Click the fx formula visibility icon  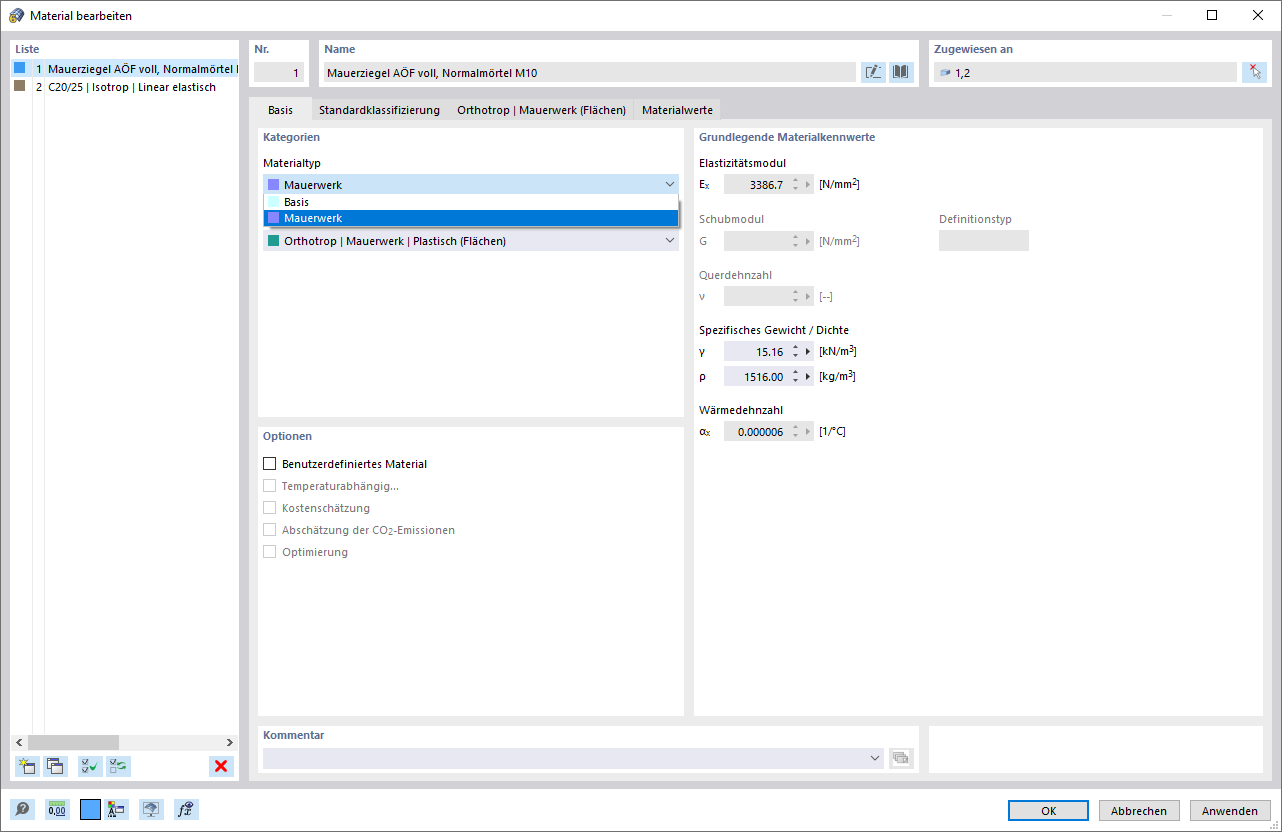(x=185, y=810)
